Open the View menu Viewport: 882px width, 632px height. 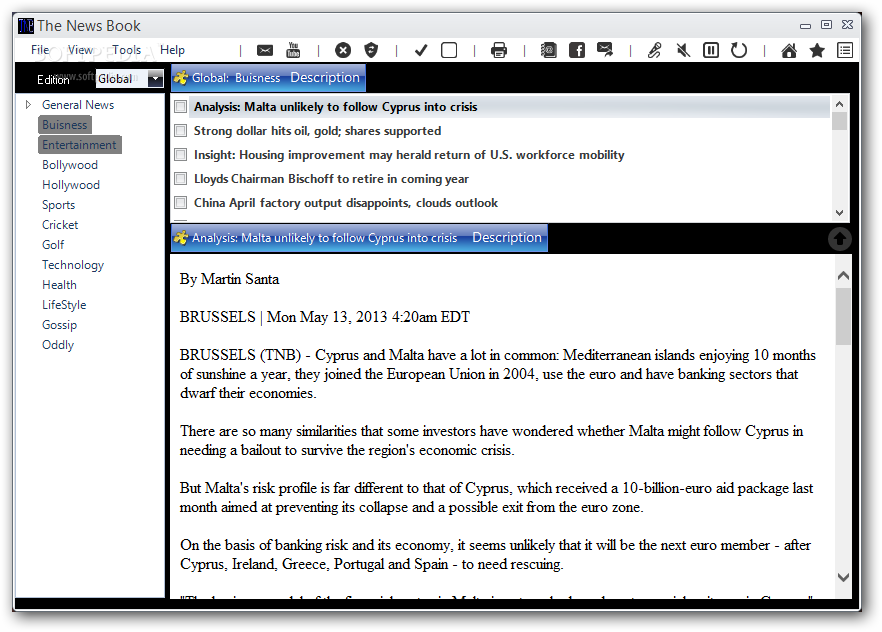[x=80, y=50]
